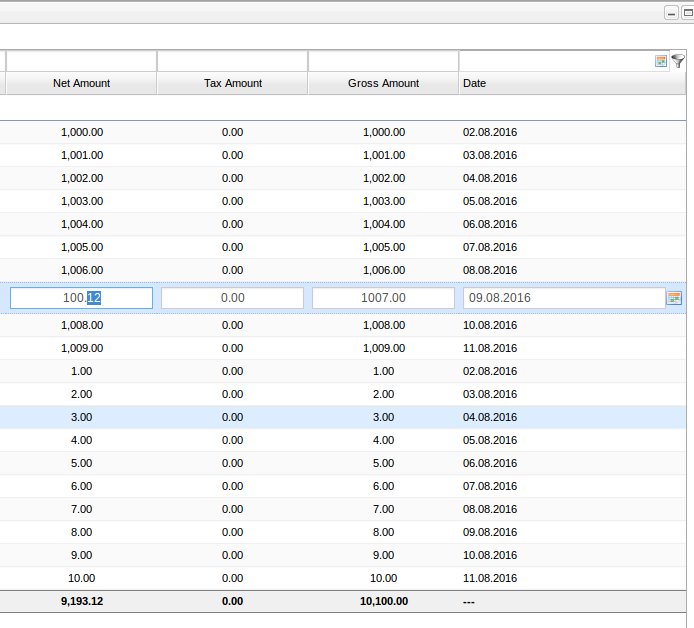
Task: Click the Net Amount total 9,193.12
Action: coord(82,601)
